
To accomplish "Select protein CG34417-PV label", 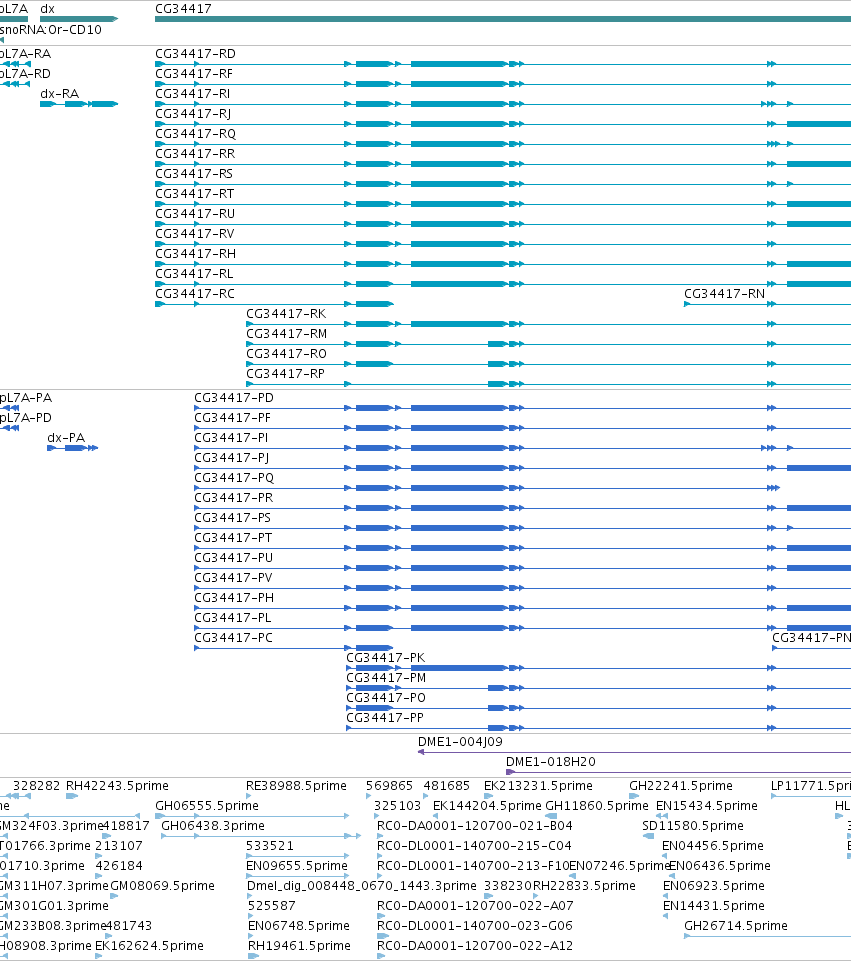I will (233, 578).
